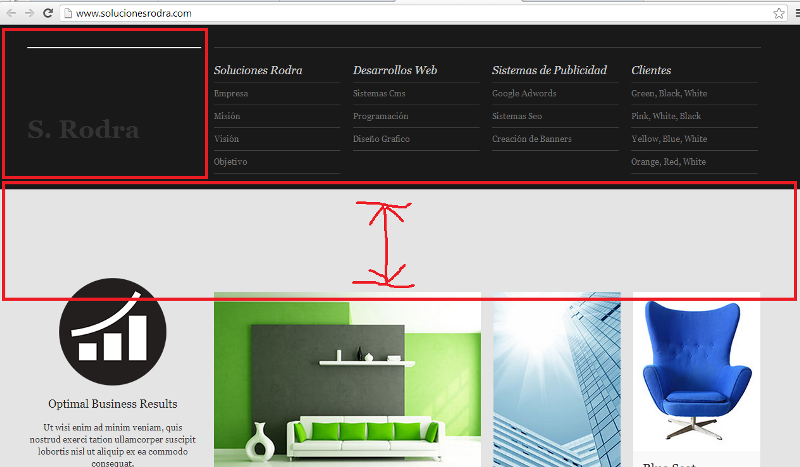Click the Optimal Business Results heading
Screen dimensions: 800x467
coord(113,404)
